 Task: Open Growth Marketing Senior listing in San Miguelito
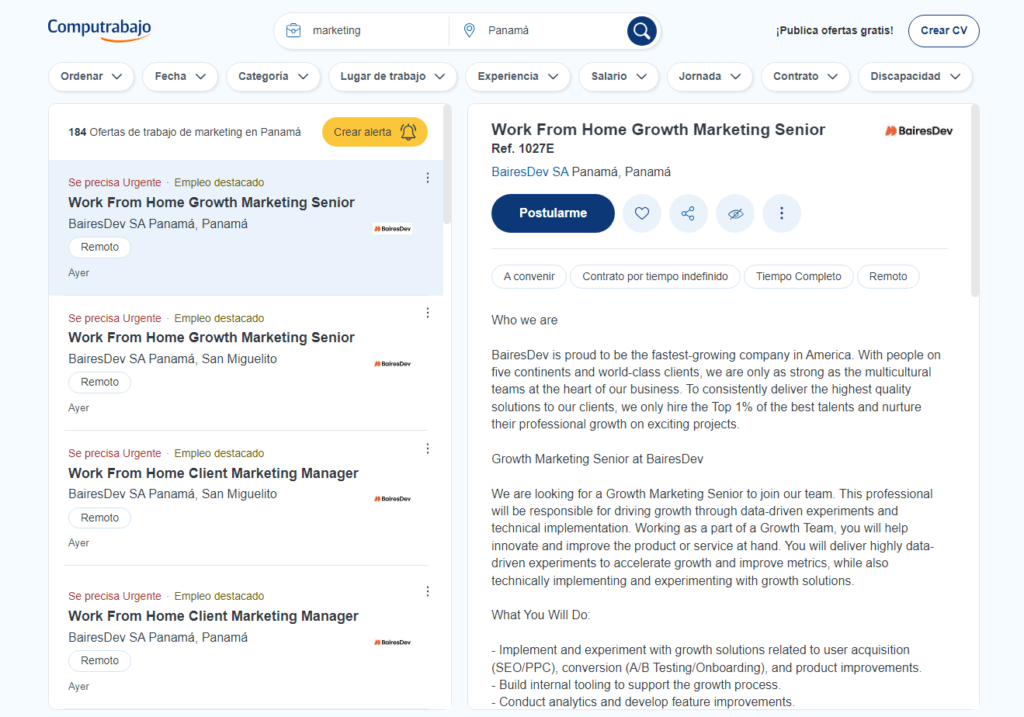tap(211, 338)
